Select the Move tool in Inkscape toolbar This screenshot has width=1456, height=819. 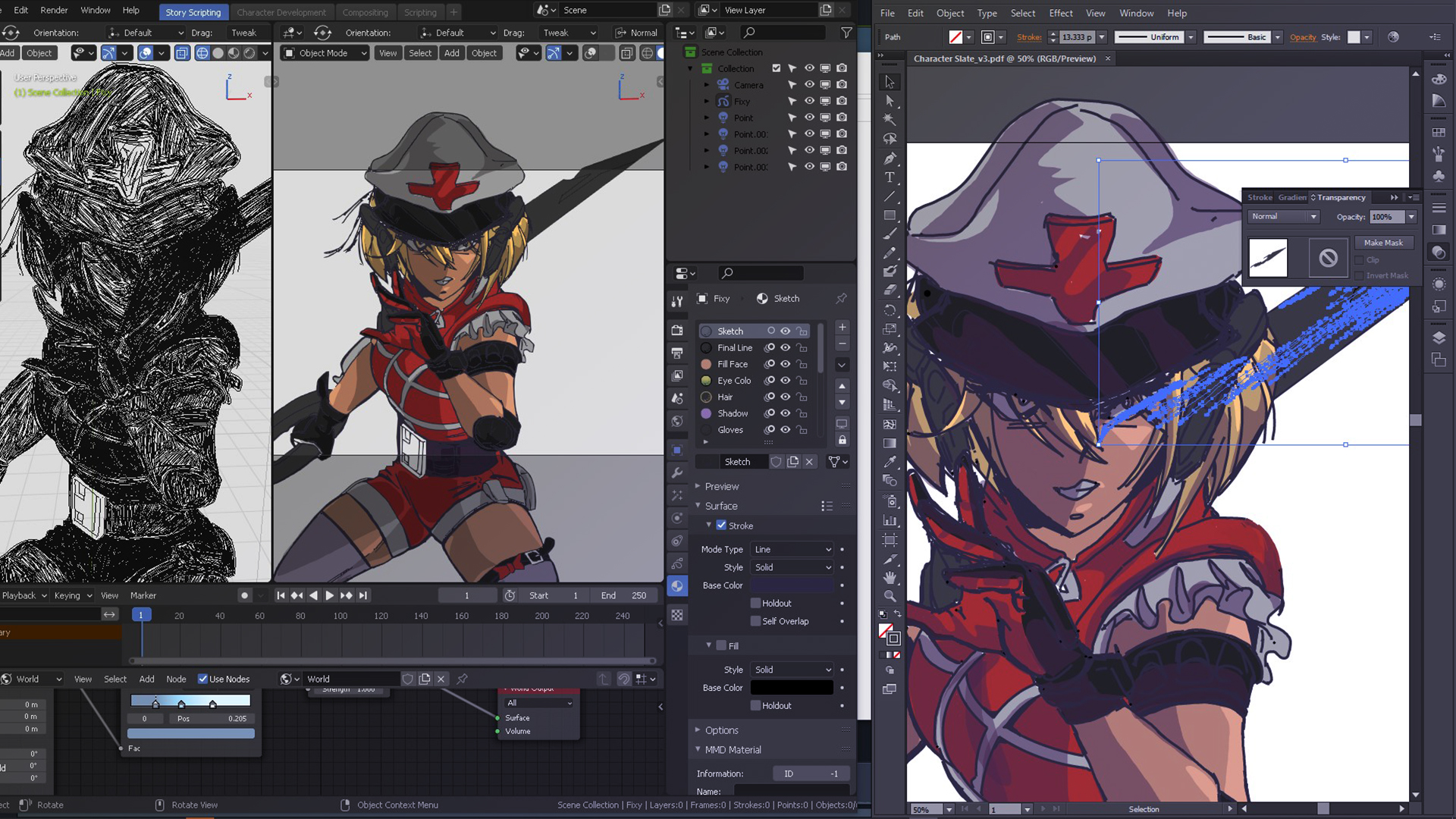click(889, 80)
